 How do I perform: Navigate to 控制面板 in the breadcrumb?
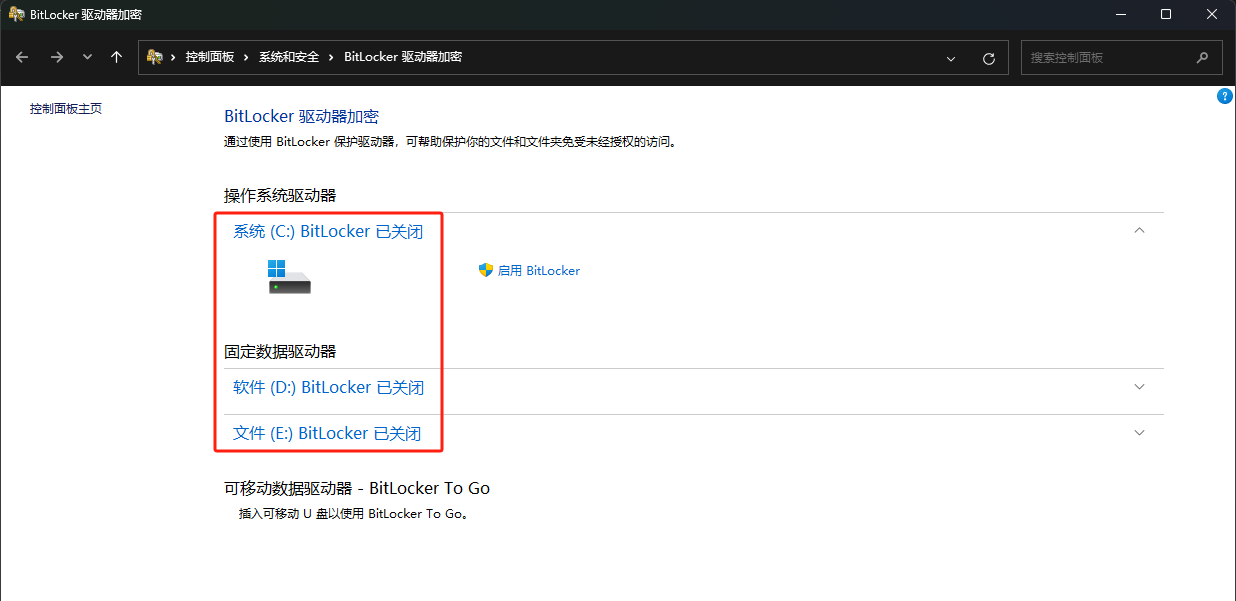click(209, 57)
